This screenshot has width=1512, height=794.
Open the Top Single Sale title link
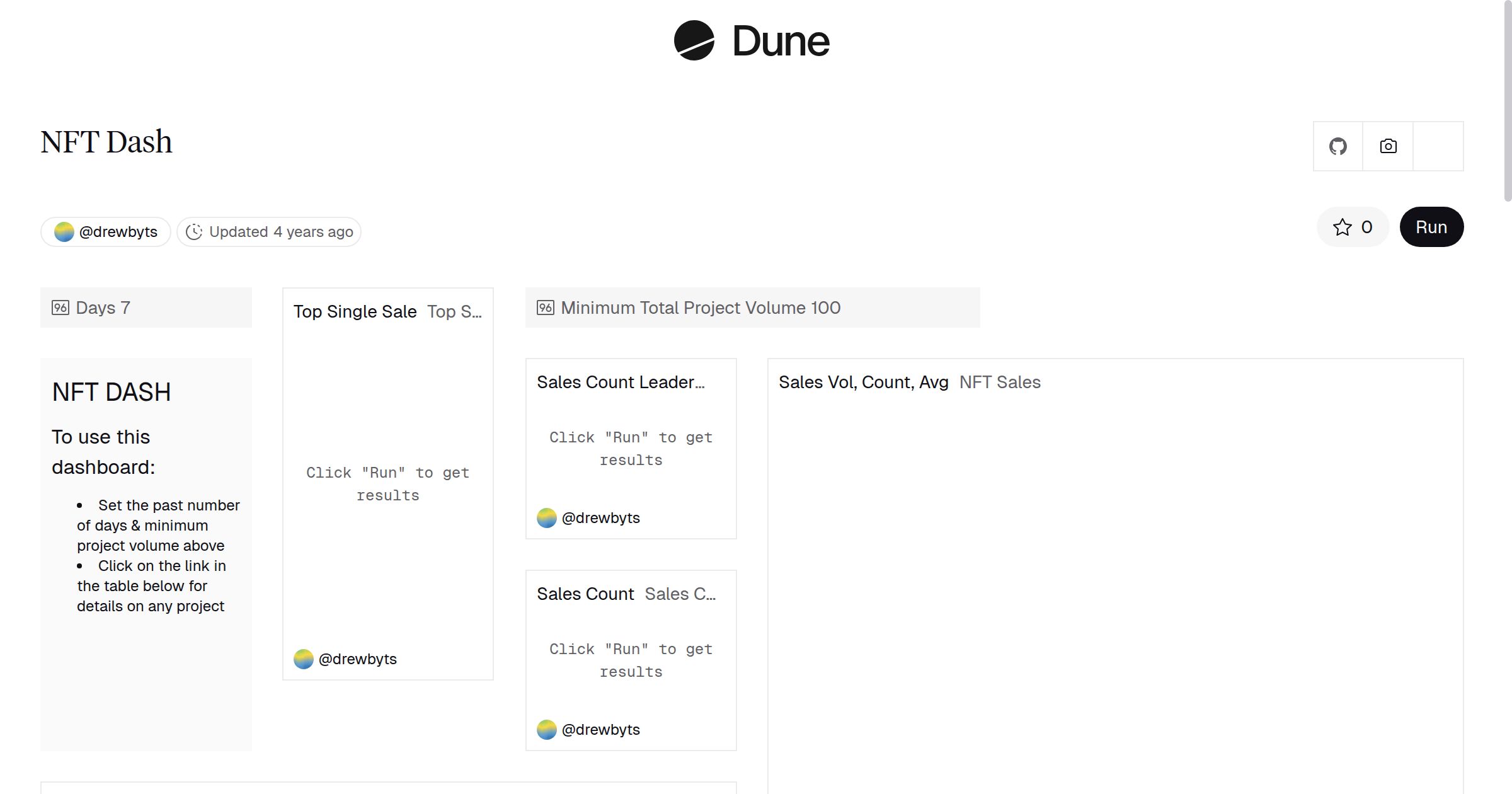point(355,311)
